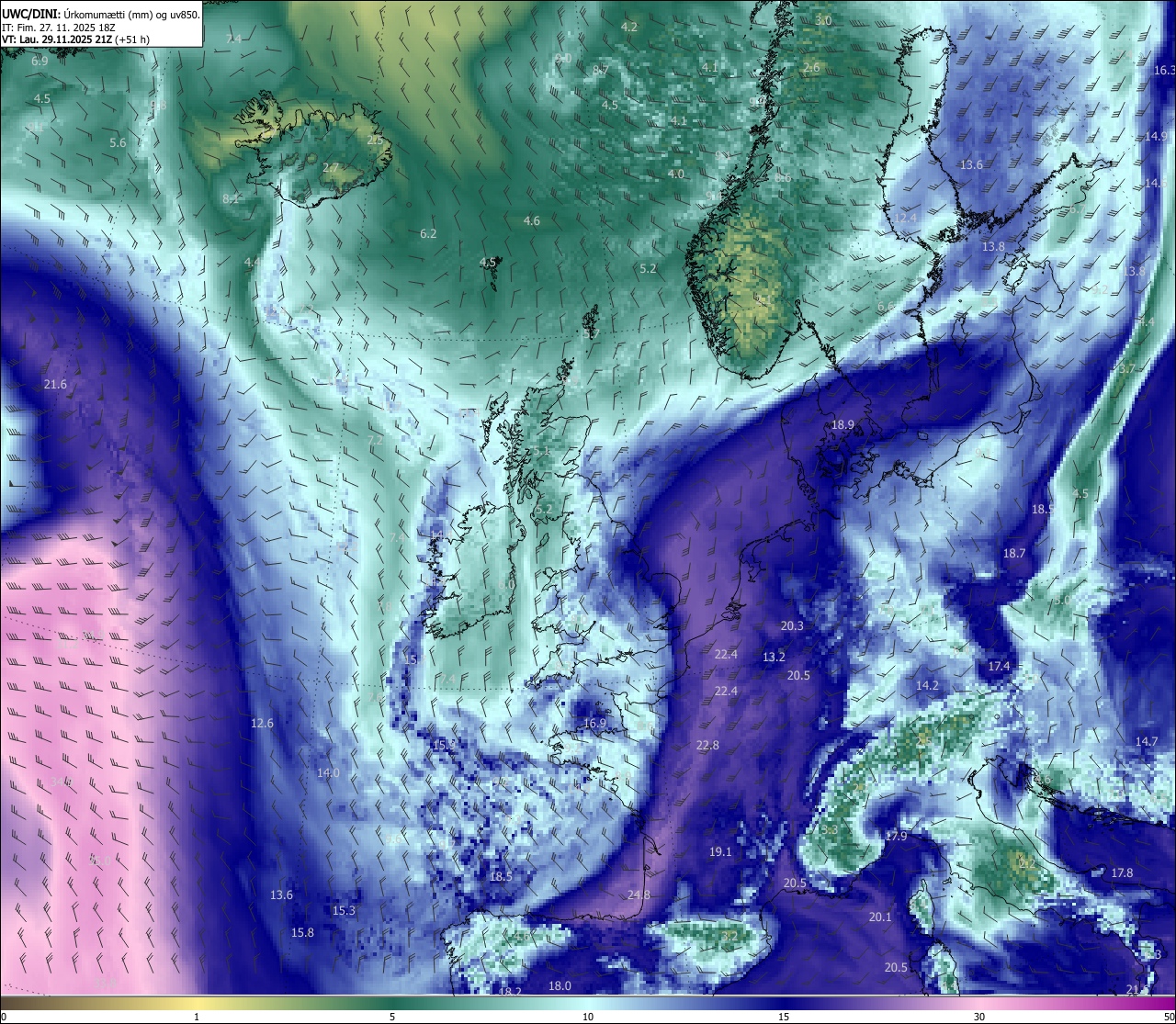
Task: Click the VT: Lau. 29.11.2025 21Z line
Action: click(75, 39)
